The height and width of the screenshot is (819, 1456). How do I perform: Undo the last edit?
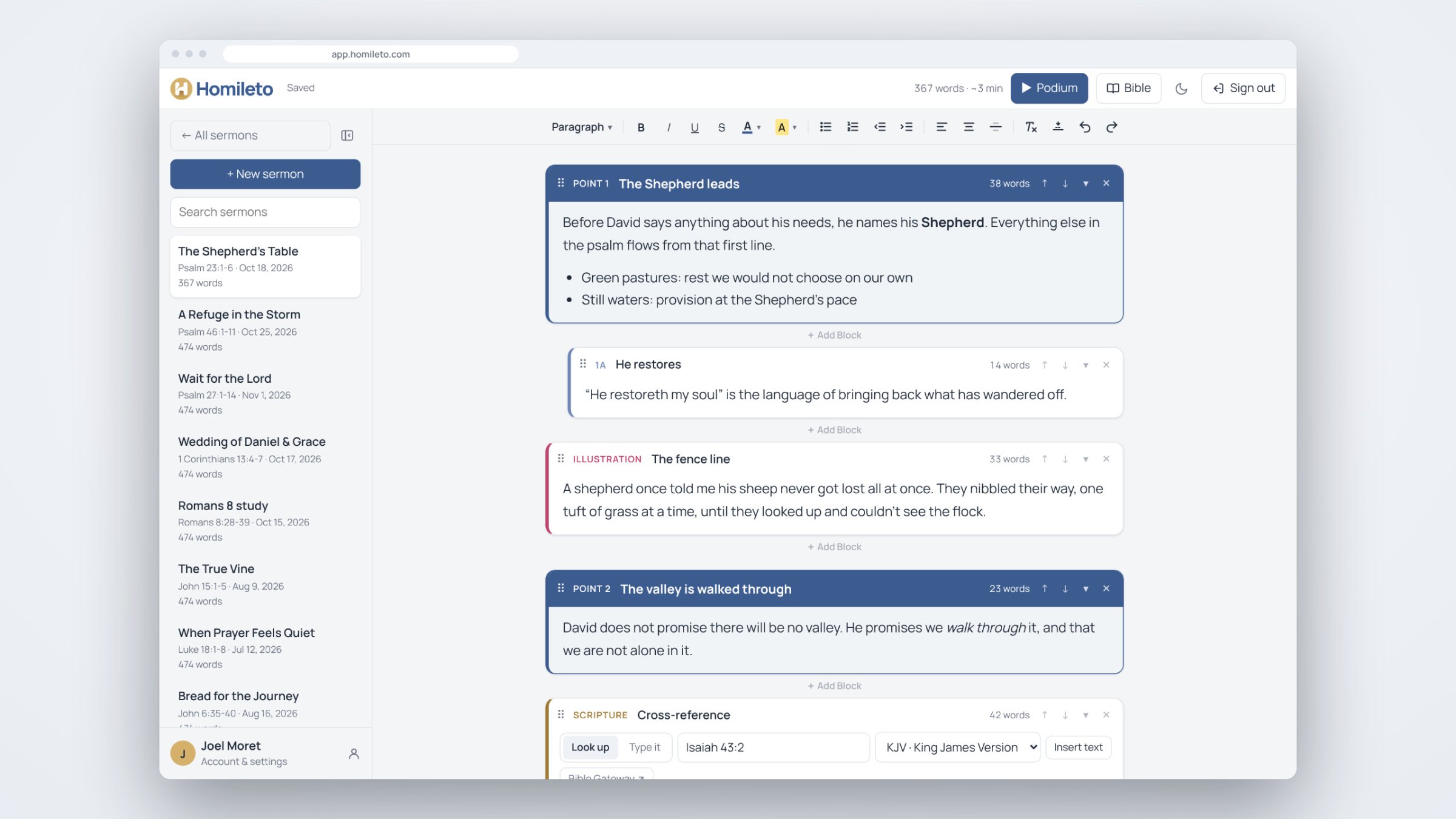coord(1085,127)
